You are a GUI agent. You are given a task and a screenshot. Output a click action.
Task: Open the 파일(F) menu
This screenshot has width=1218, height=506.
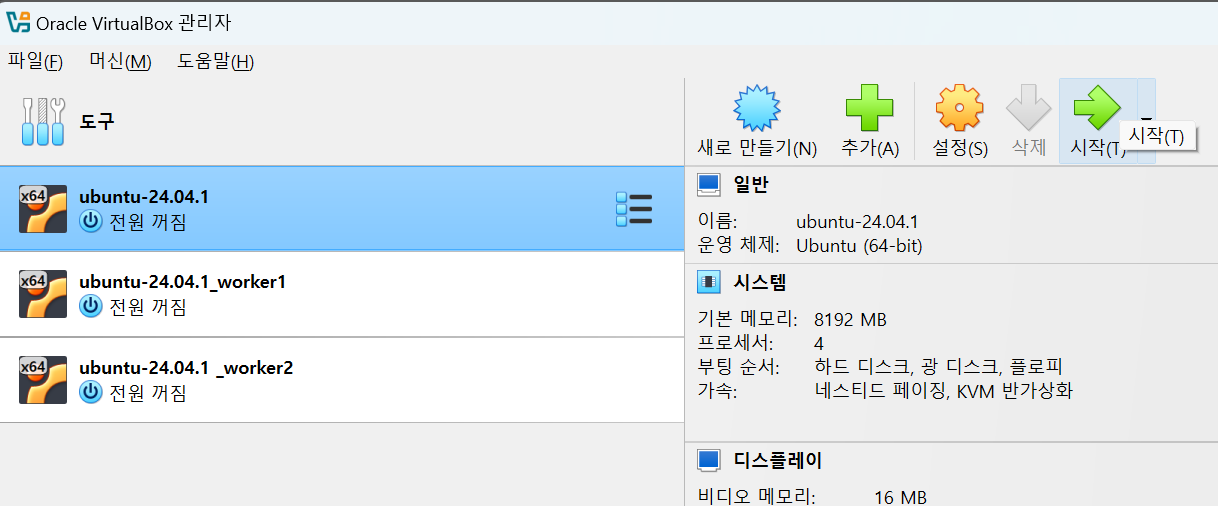[35, 61]
